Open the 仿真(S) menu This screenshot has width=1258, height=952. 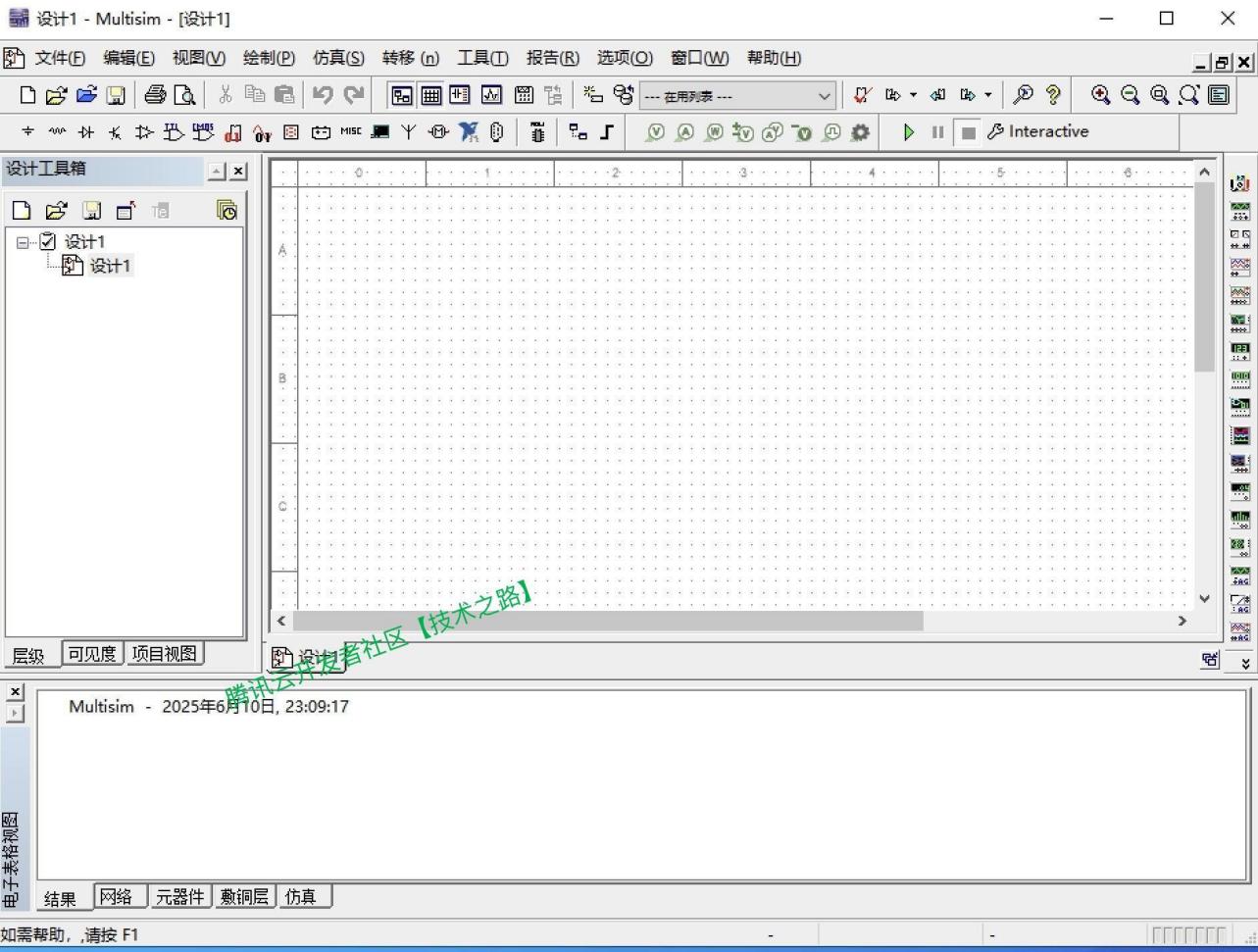tap(338, 58)
